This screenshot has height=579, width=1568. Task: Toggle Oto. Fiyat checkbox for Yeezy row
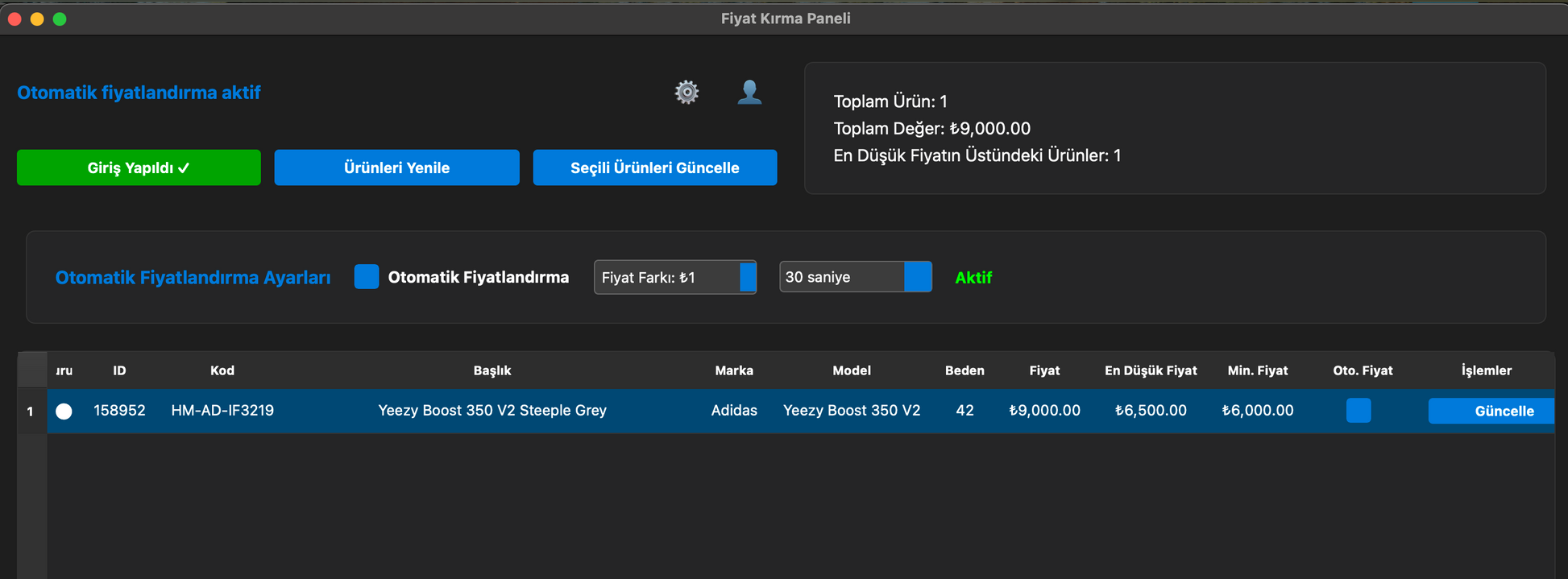(x=1359, y=410)
